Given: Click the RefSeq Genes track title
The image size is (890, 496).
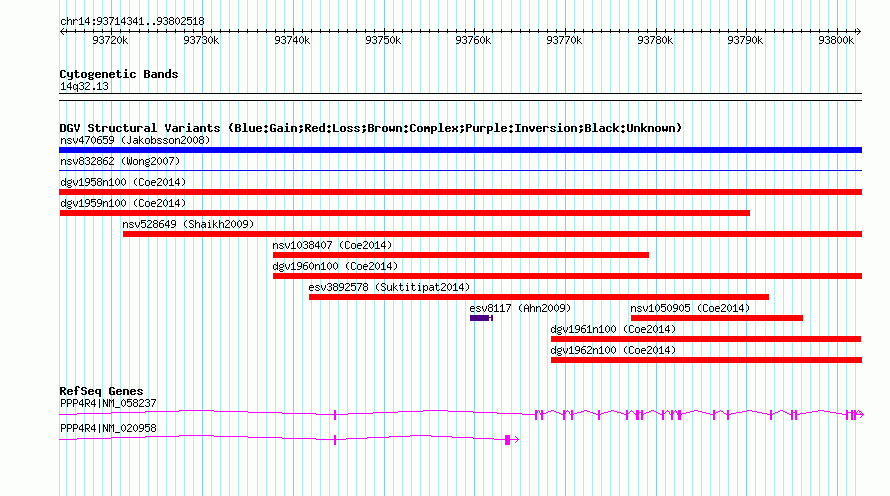Looking at the screenshot, I should pos(101,391).
